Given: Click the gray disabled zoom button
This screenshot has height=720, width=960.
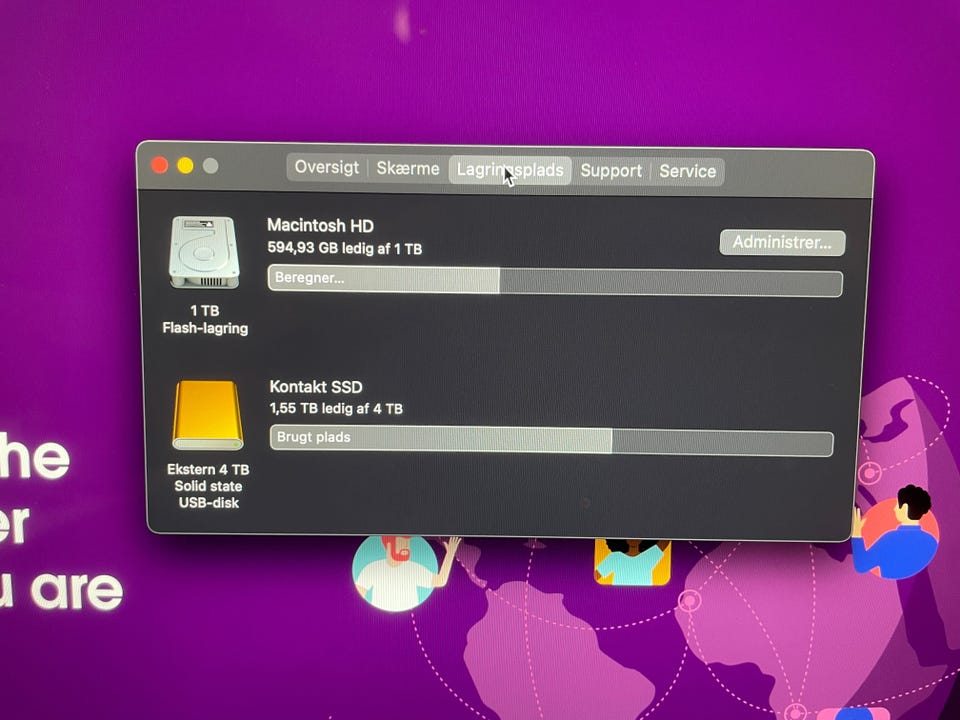Looking at the screenshot, I should 211,166.
